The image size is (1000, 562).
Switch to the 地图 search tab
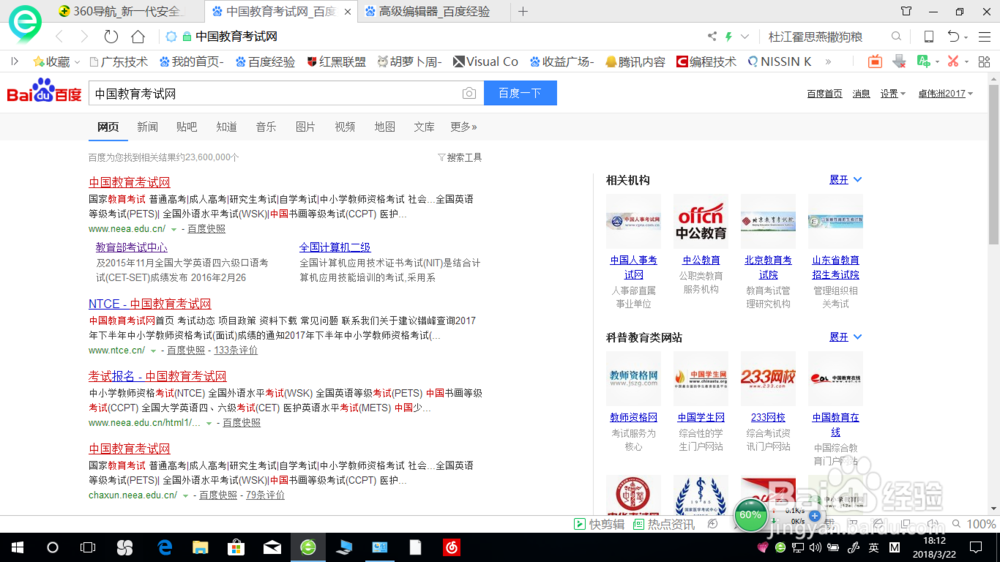pyautogui.click(x=385, y=127)
